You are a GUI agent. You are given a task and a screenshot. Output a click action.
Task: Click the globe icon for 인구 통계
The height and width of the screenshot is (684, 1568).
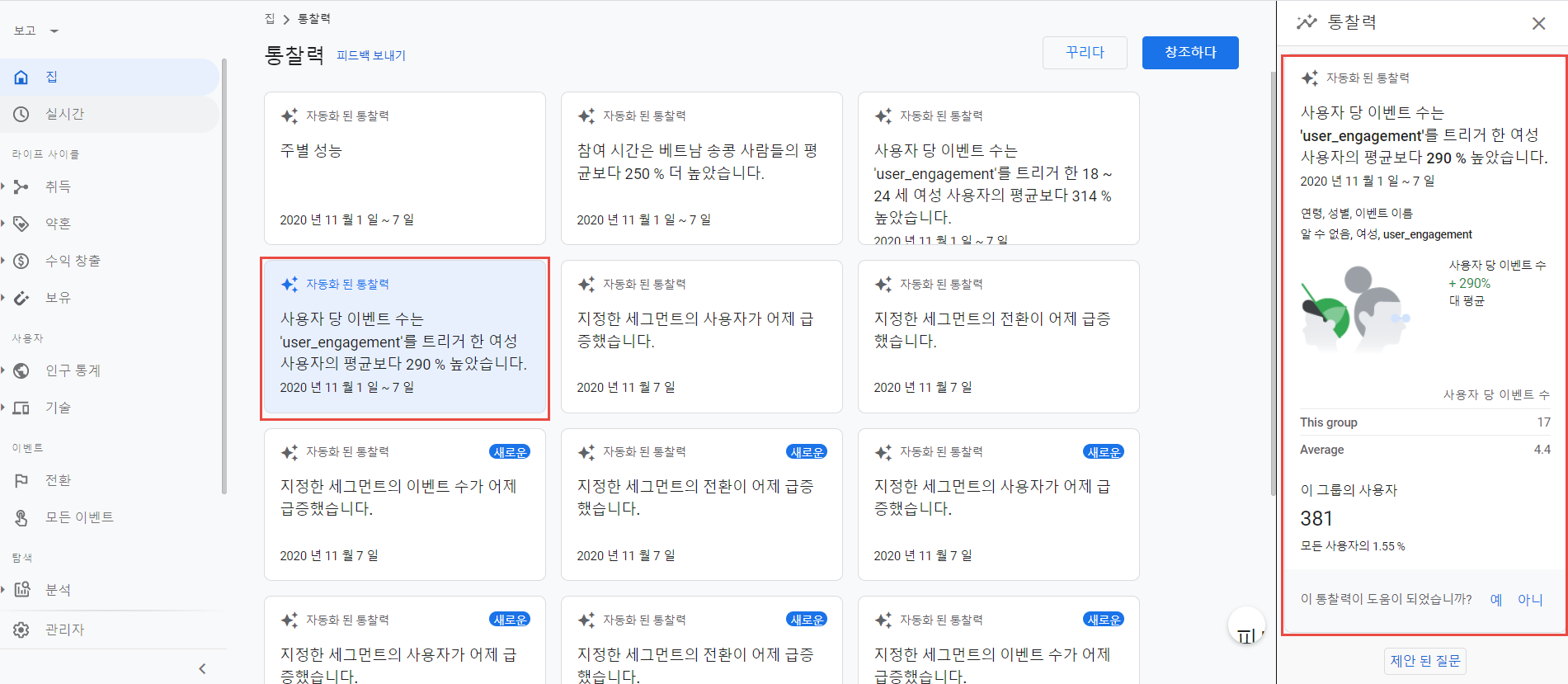pos(21,370)
